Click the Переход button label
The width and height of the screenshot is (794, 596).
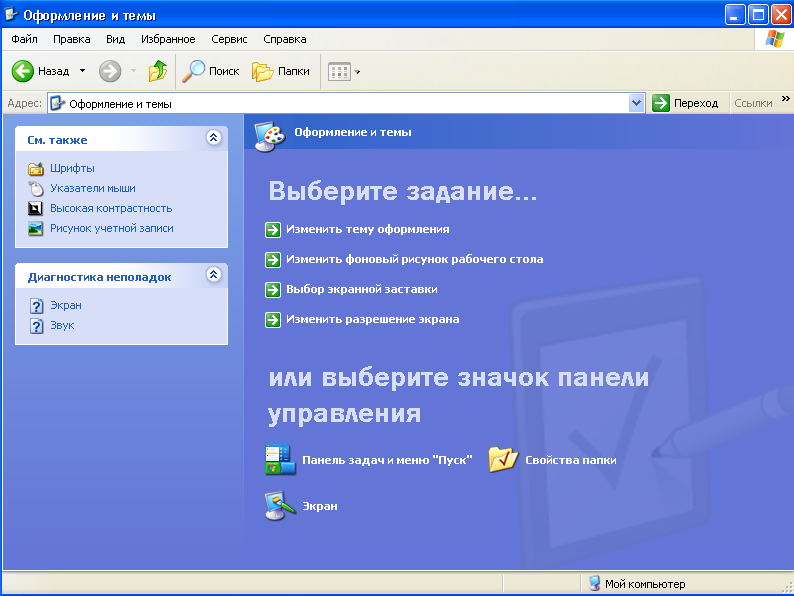click(696, 103)
